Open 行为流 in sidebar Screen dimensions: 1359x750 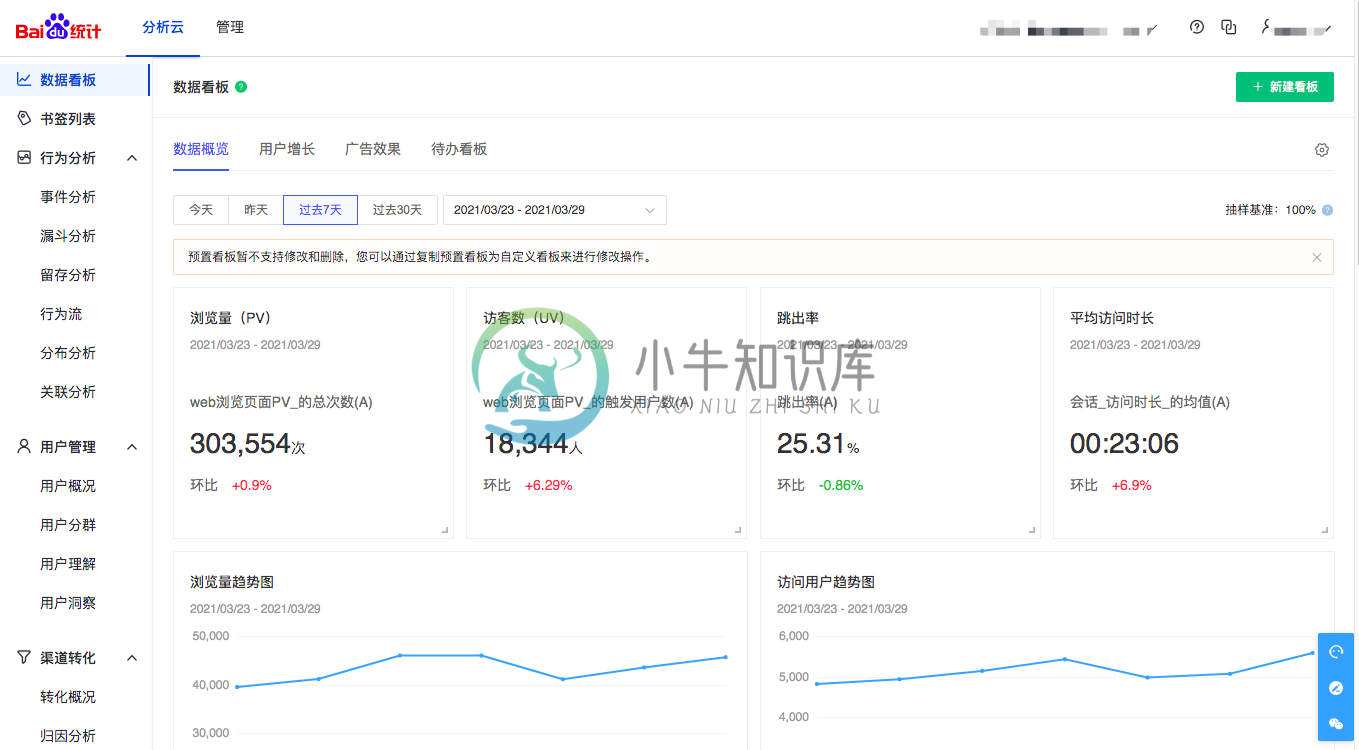coord(61,314)
